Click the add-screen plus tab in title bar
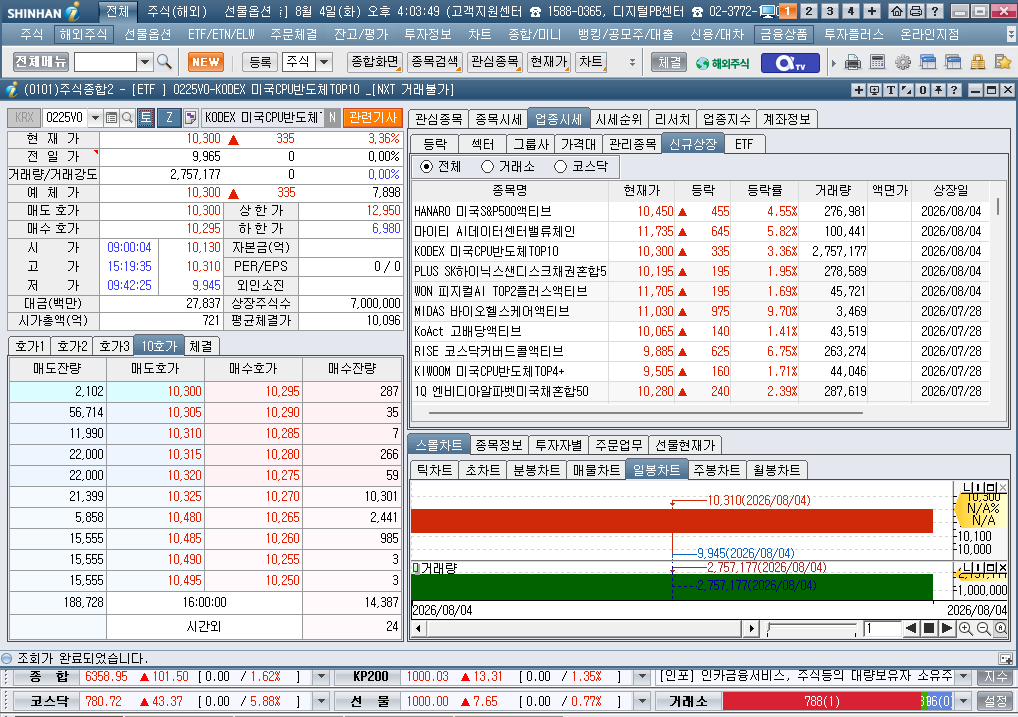 click(871, 11)
